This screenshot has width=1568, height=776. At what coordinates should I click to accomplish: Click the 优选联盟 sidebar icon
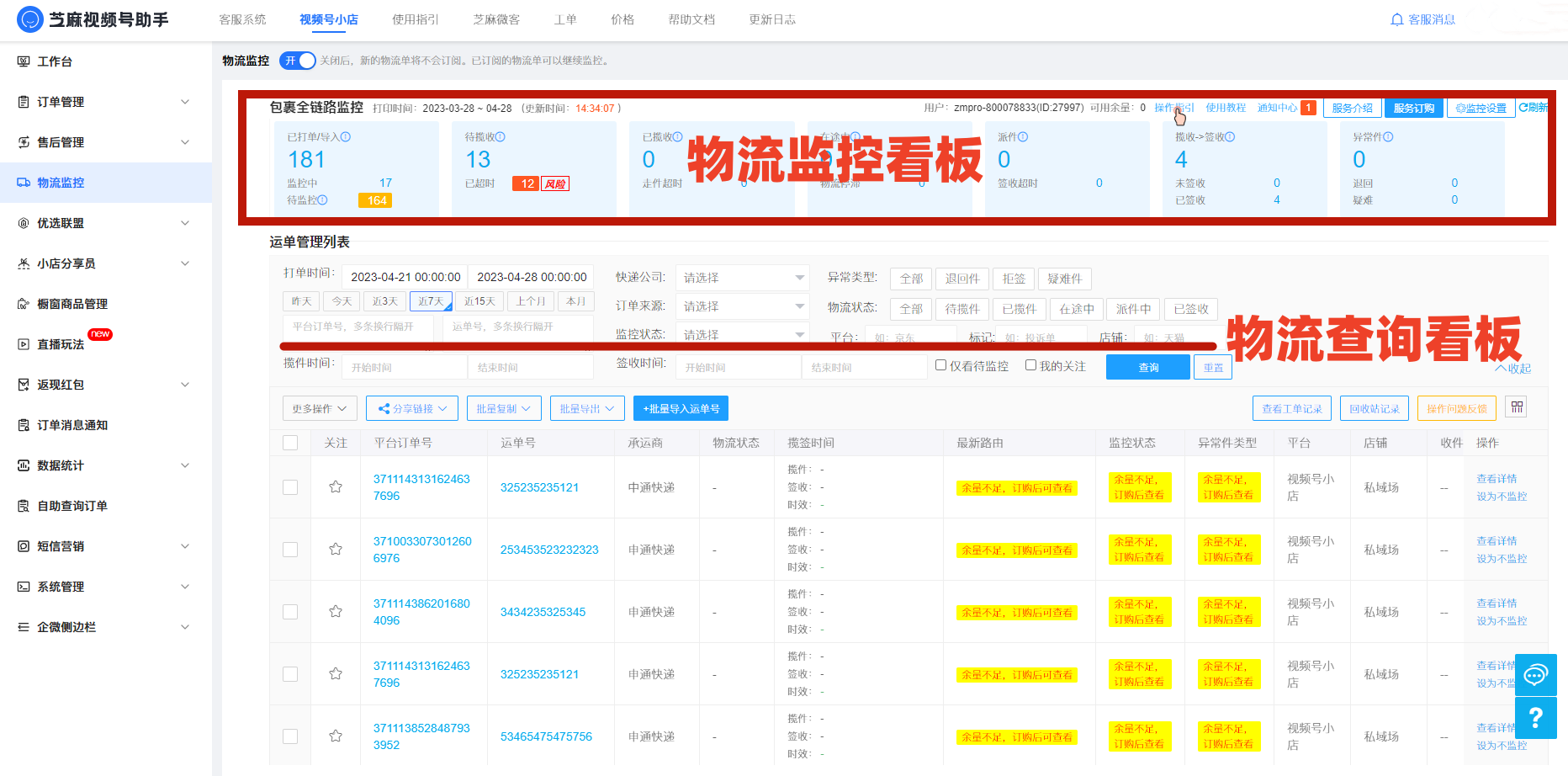[24, 223]
